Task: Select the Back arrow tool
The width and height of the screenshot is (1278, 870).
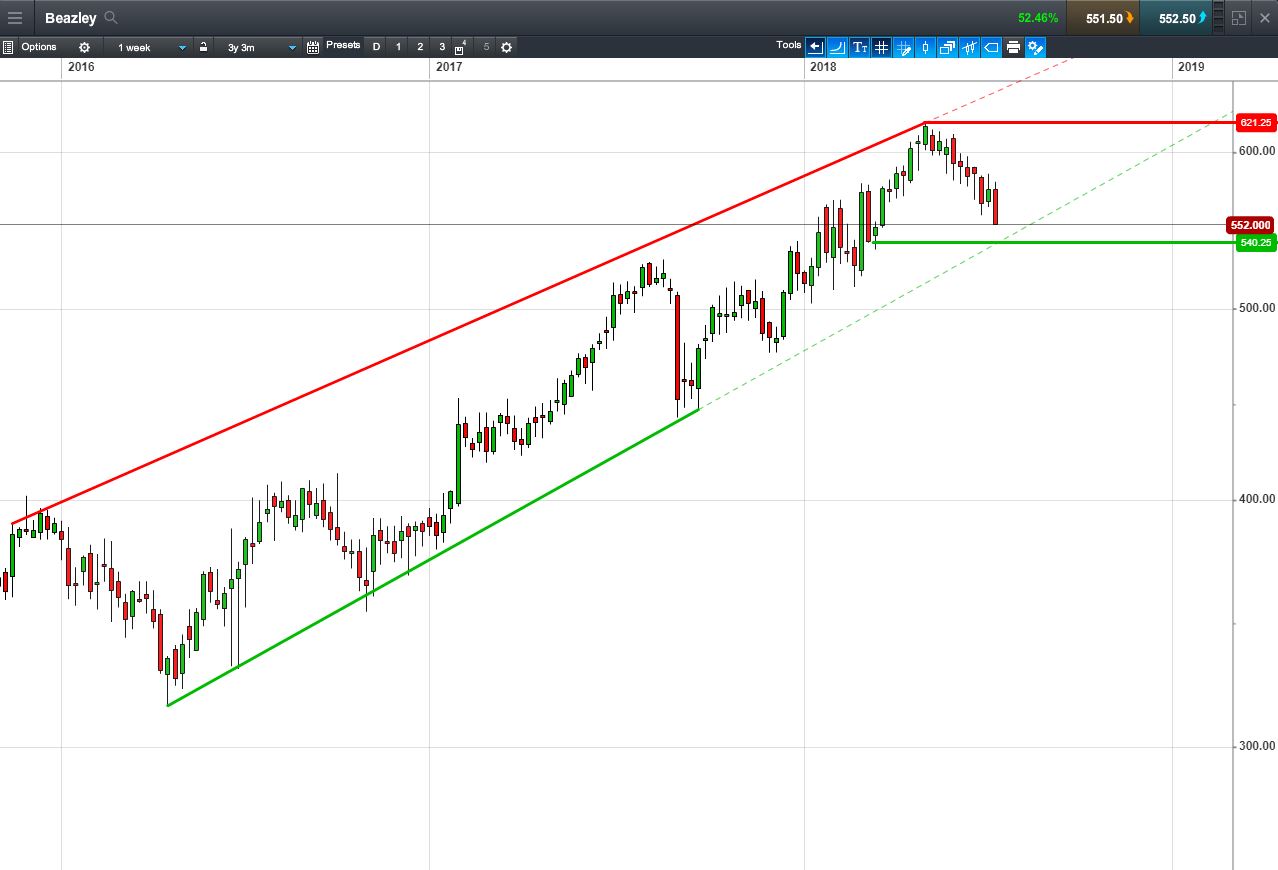Action: [816, 47]
